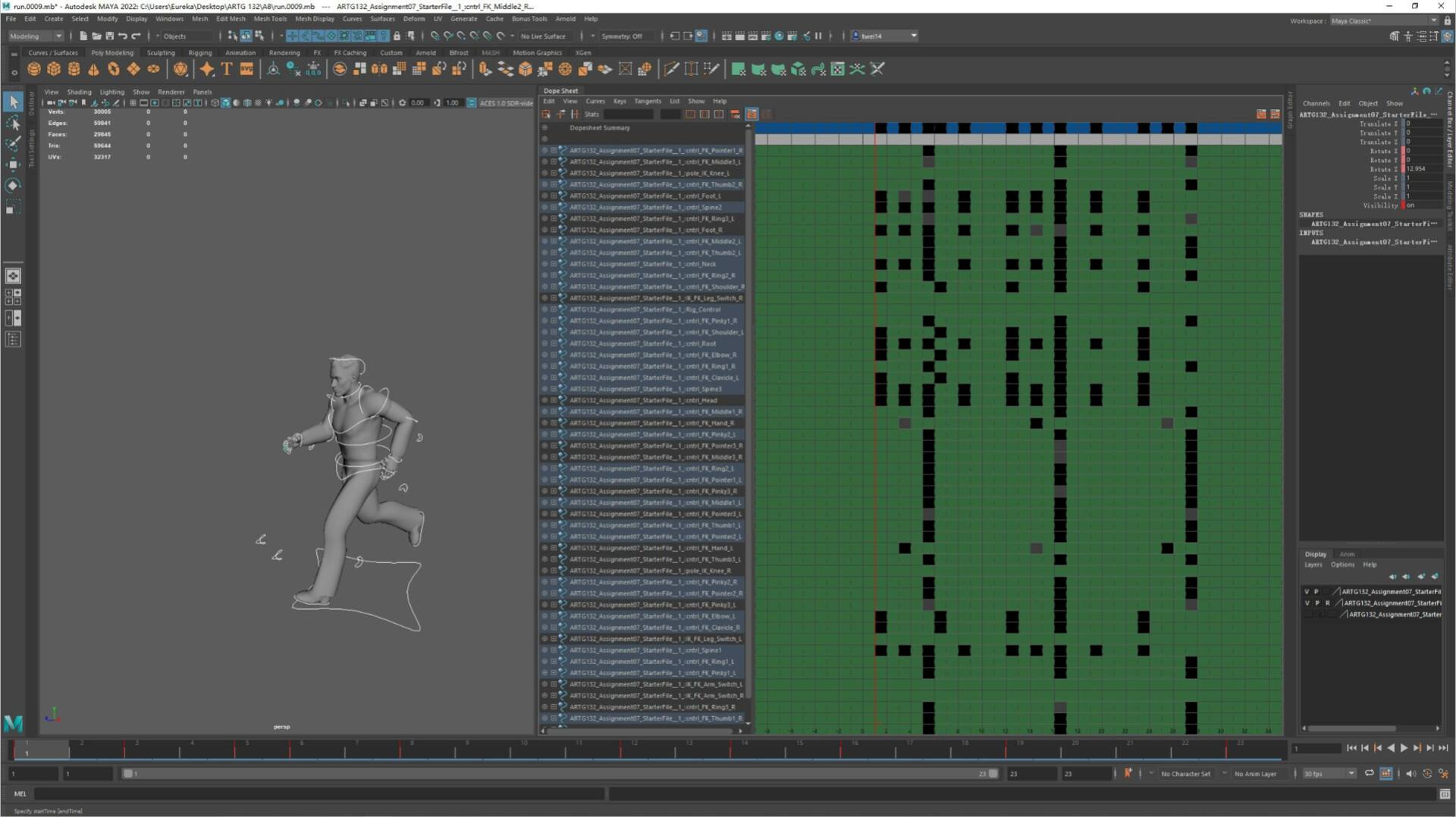Play the animation forward
The image size is (1456, 817).
[1403, 748]
